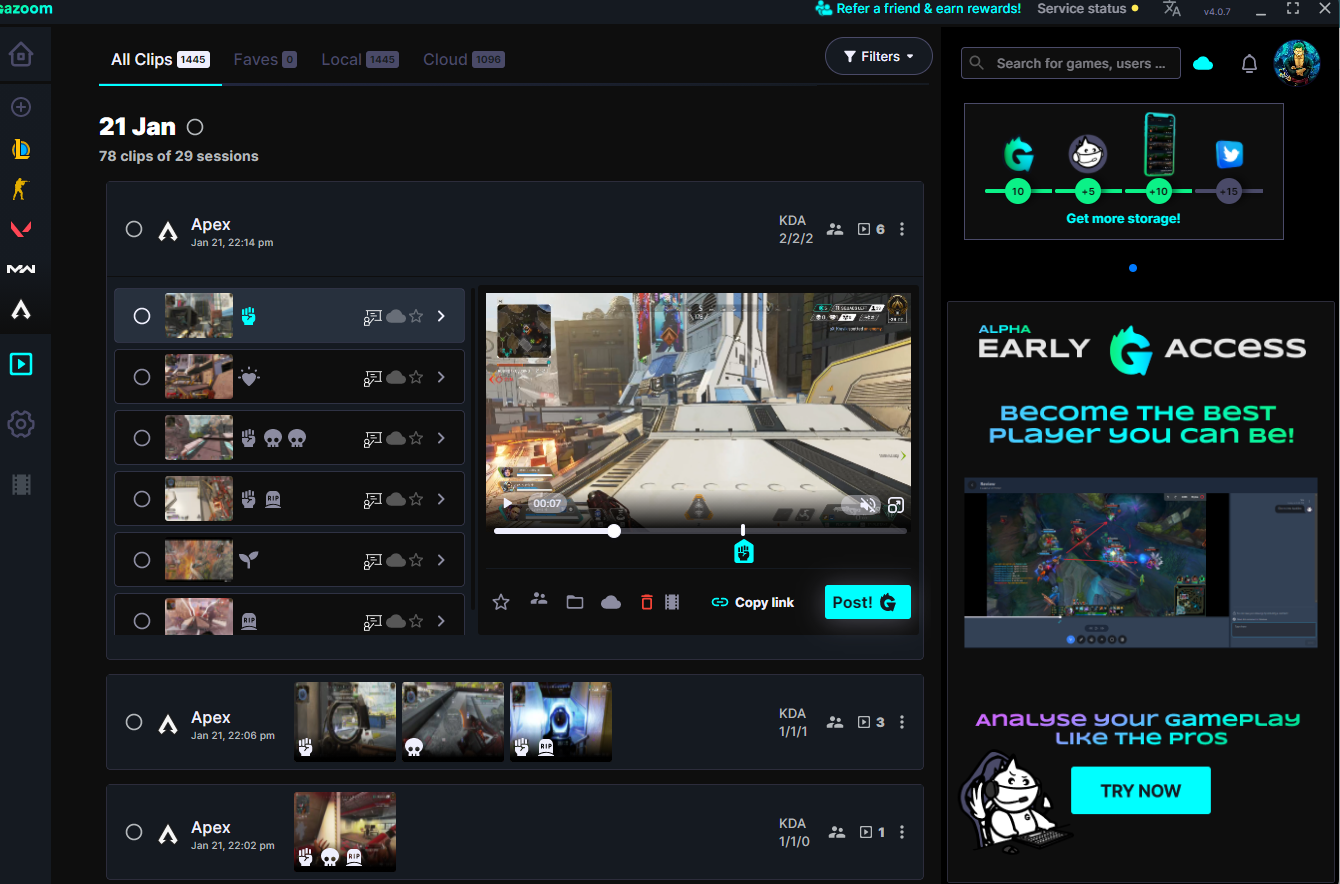Viewport: 1340px width, 884px height.
Task: Star the first clip row with fist icon
Action: click(416, 317)
